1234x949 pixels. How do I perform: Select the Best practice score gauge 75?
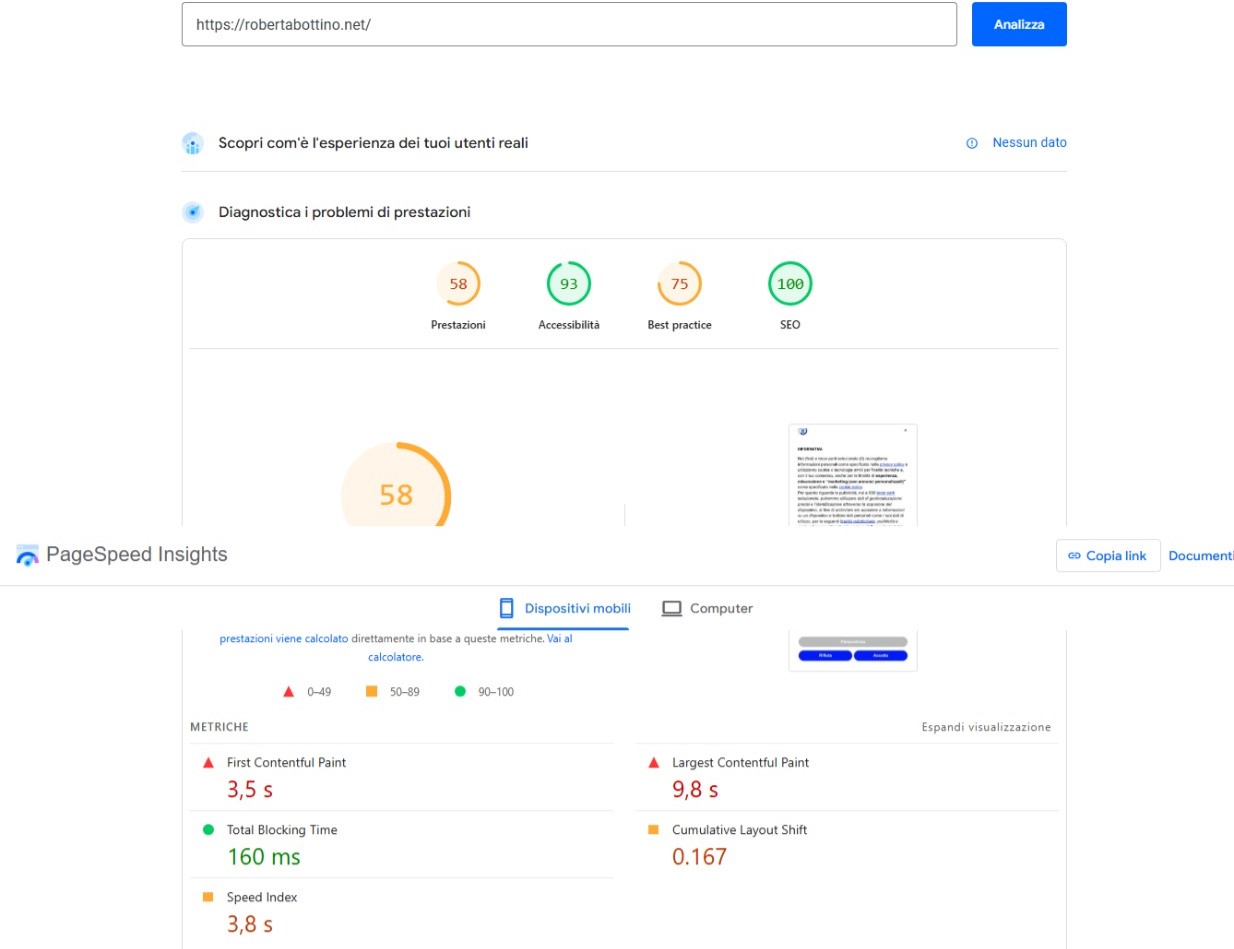pos(679,284)
